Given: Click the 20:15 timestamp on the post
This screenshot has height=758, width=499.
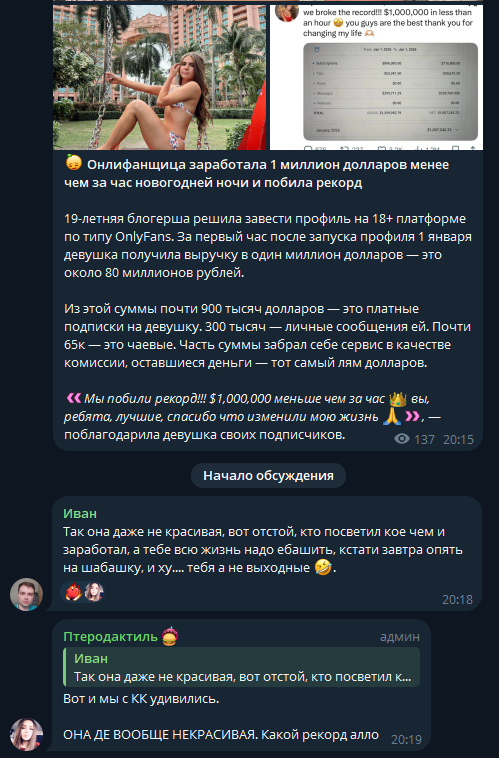Looking at the screenshot, I should 458,439.
